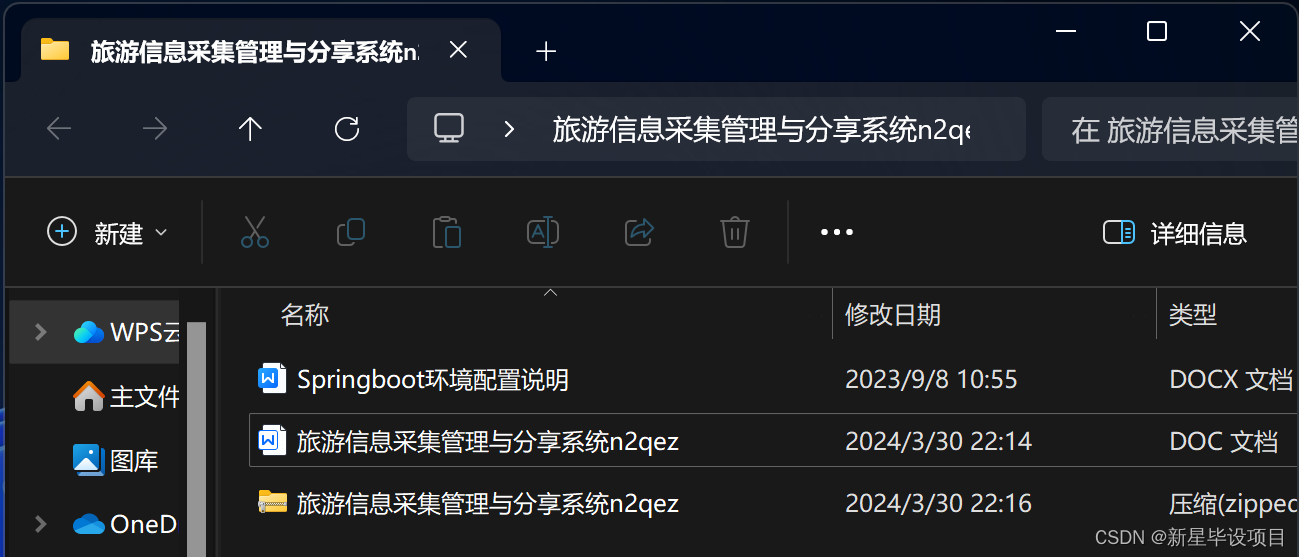Image resolution: width=1299 pixels, height=557 pixels.
Task: Click the Copy icon in toolbar
Action: coord(351,233)
